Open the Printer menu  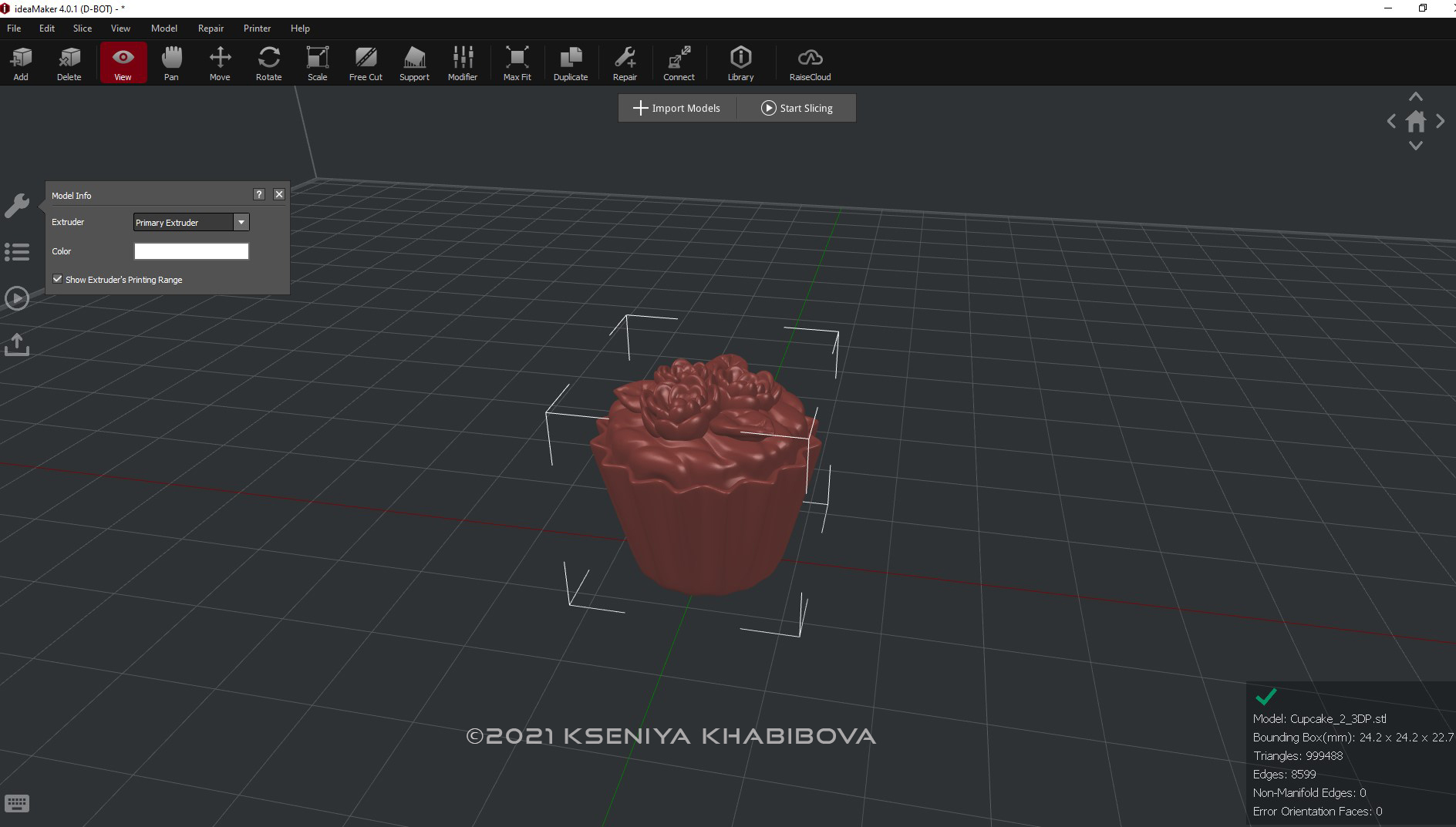(257, 29)
